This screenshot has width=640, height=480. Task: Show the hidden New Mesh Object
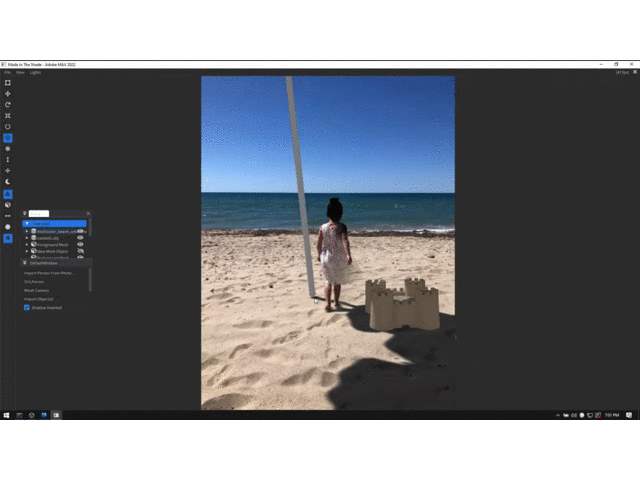pyautogui.click(x=80, y=251)
